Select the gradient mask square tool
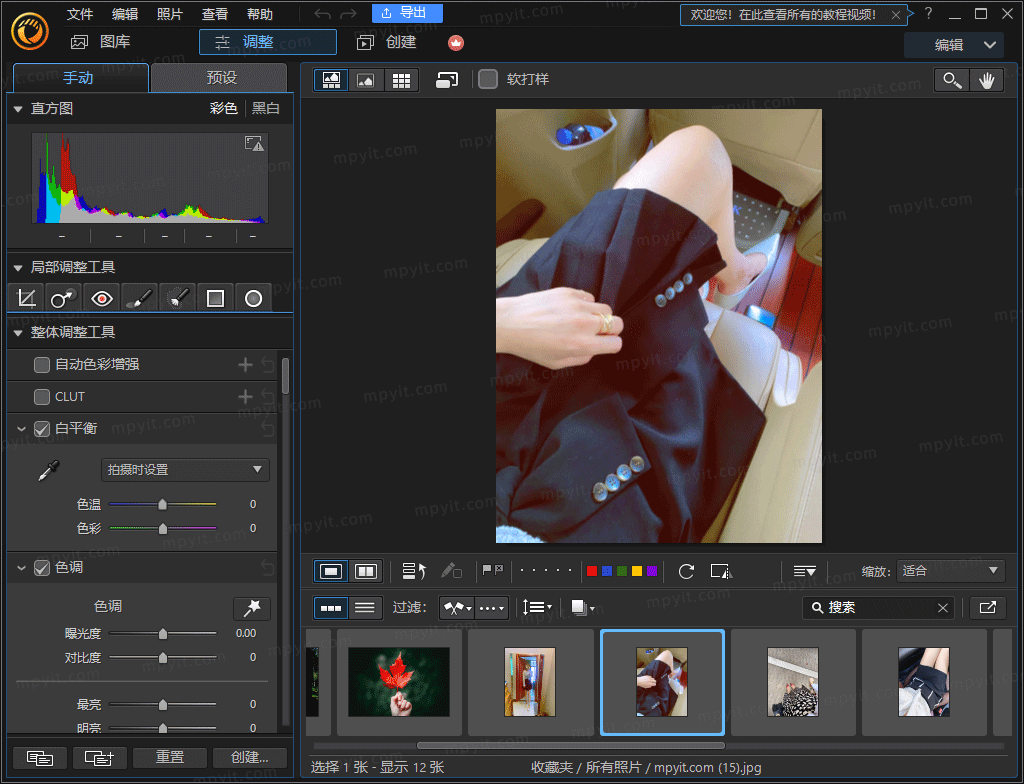 tap(216, 299)
